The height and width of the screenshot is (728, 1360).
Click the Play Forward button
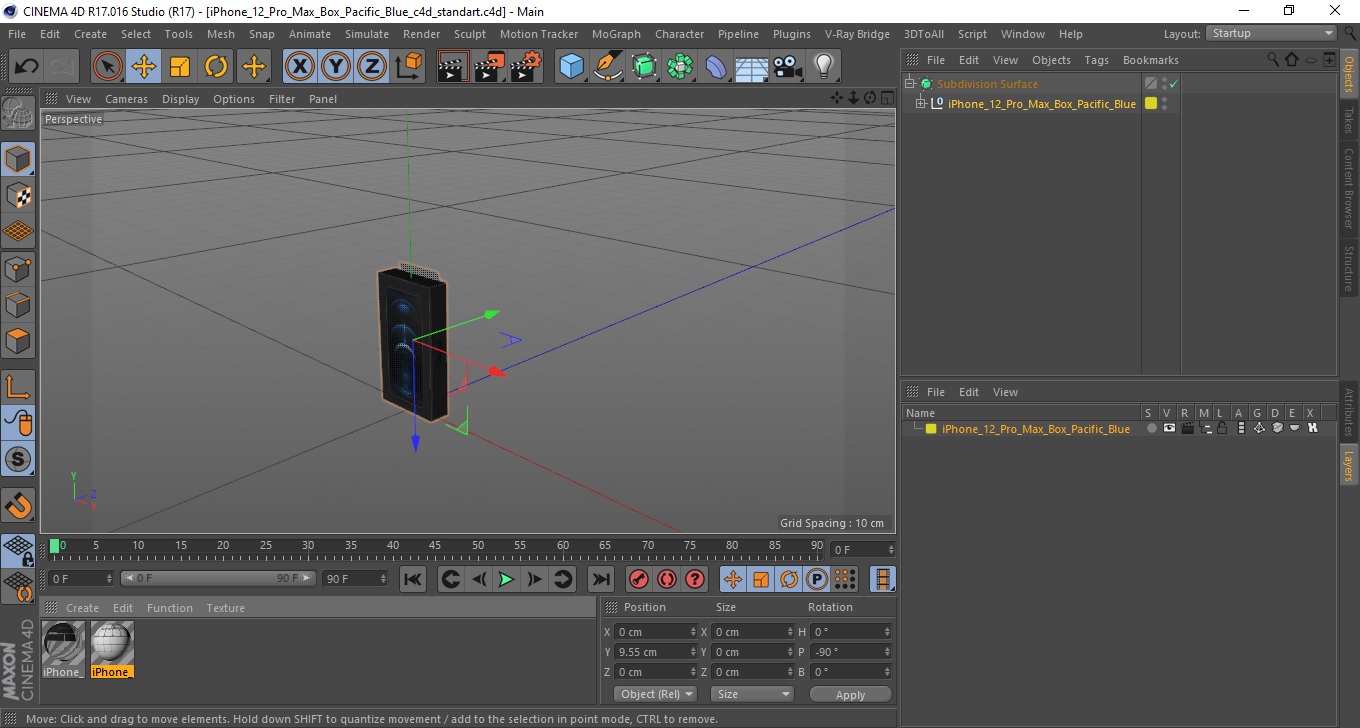point(507,579)
